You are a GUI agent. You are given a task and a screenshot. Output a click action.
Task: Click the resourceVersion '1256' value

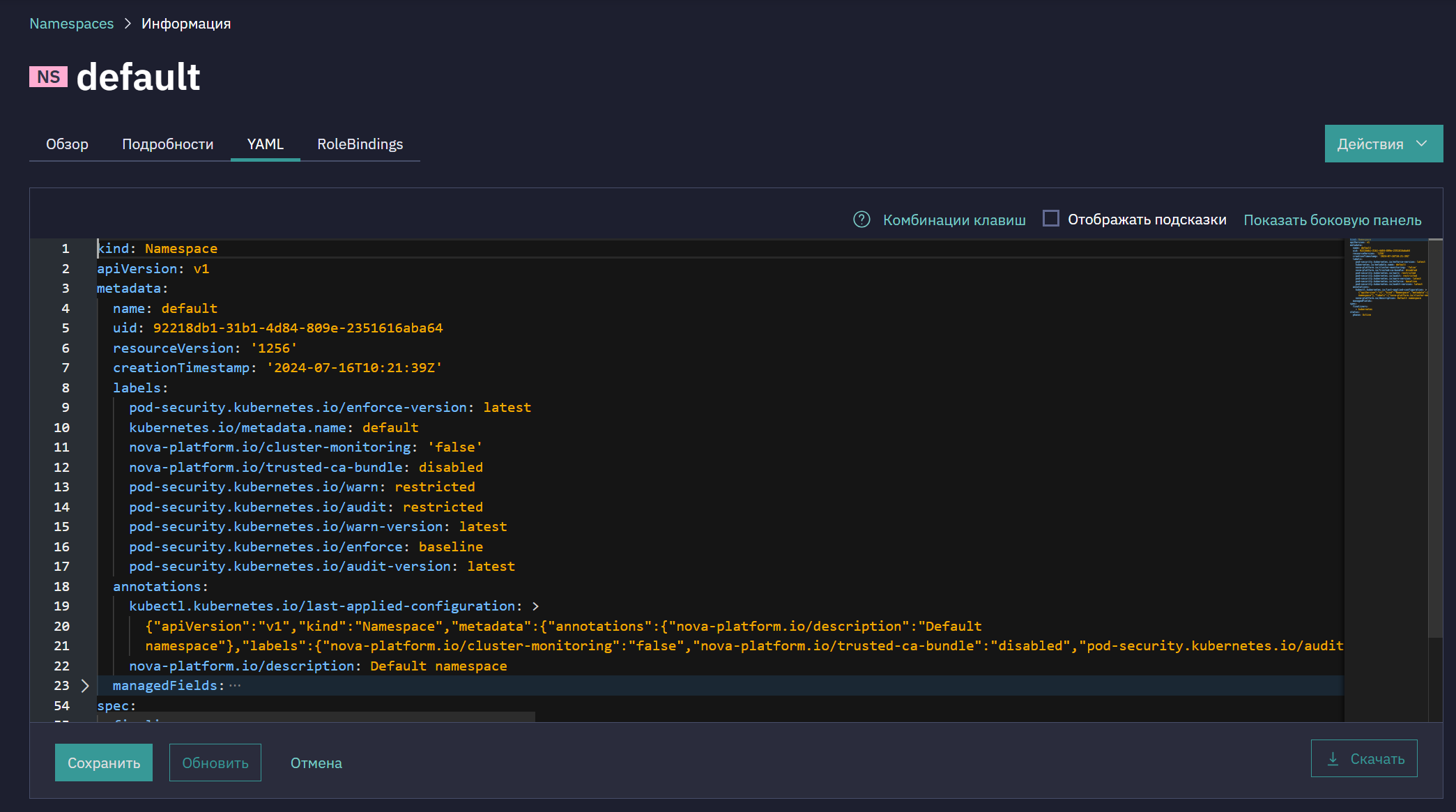pos(274,348)
